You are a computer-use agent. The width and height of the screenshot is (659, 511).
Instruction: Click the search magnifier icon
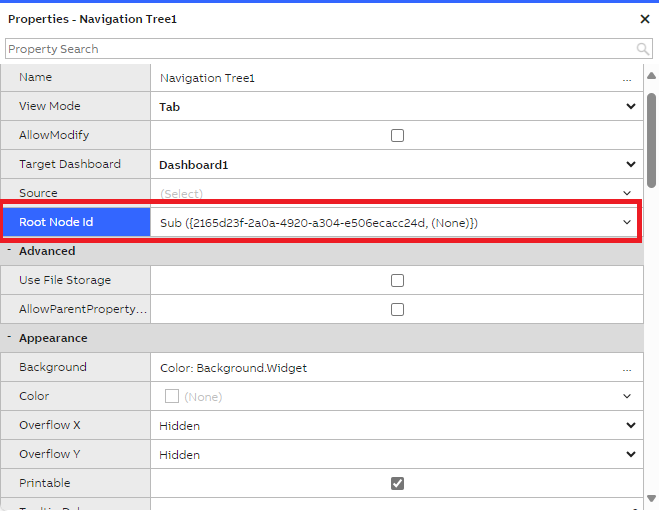tap(642, 49)
